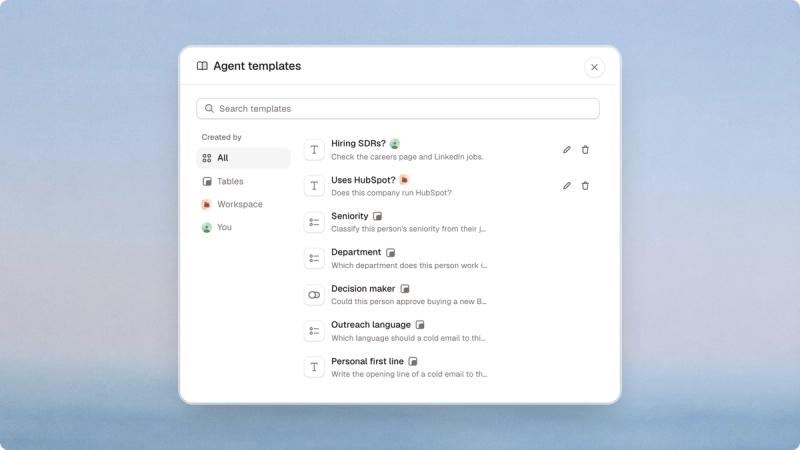Filter templates by Workspace

[x=243, y=204]
